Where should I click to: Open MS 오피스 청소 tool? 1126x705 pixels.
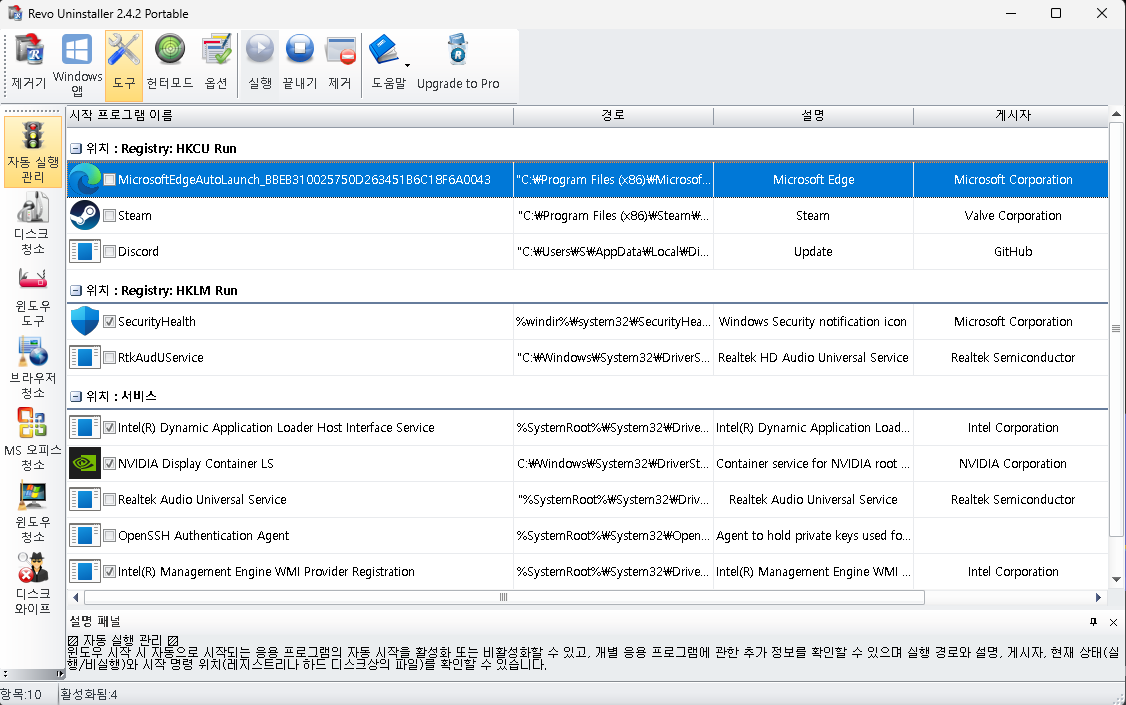(x=33, y=440)
